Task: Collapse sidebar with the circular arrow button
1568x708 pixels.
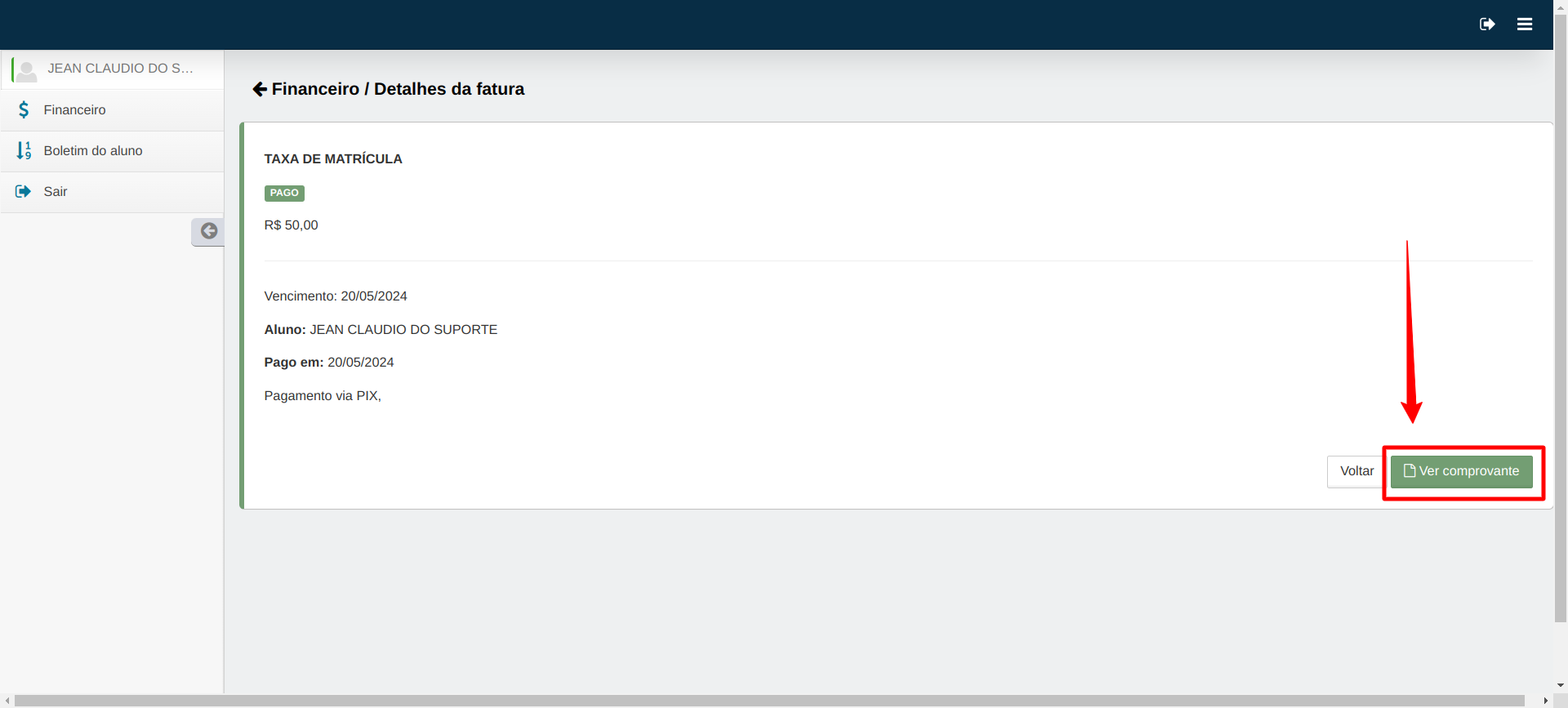Action: pyautogui.click(x=208, y=231)
